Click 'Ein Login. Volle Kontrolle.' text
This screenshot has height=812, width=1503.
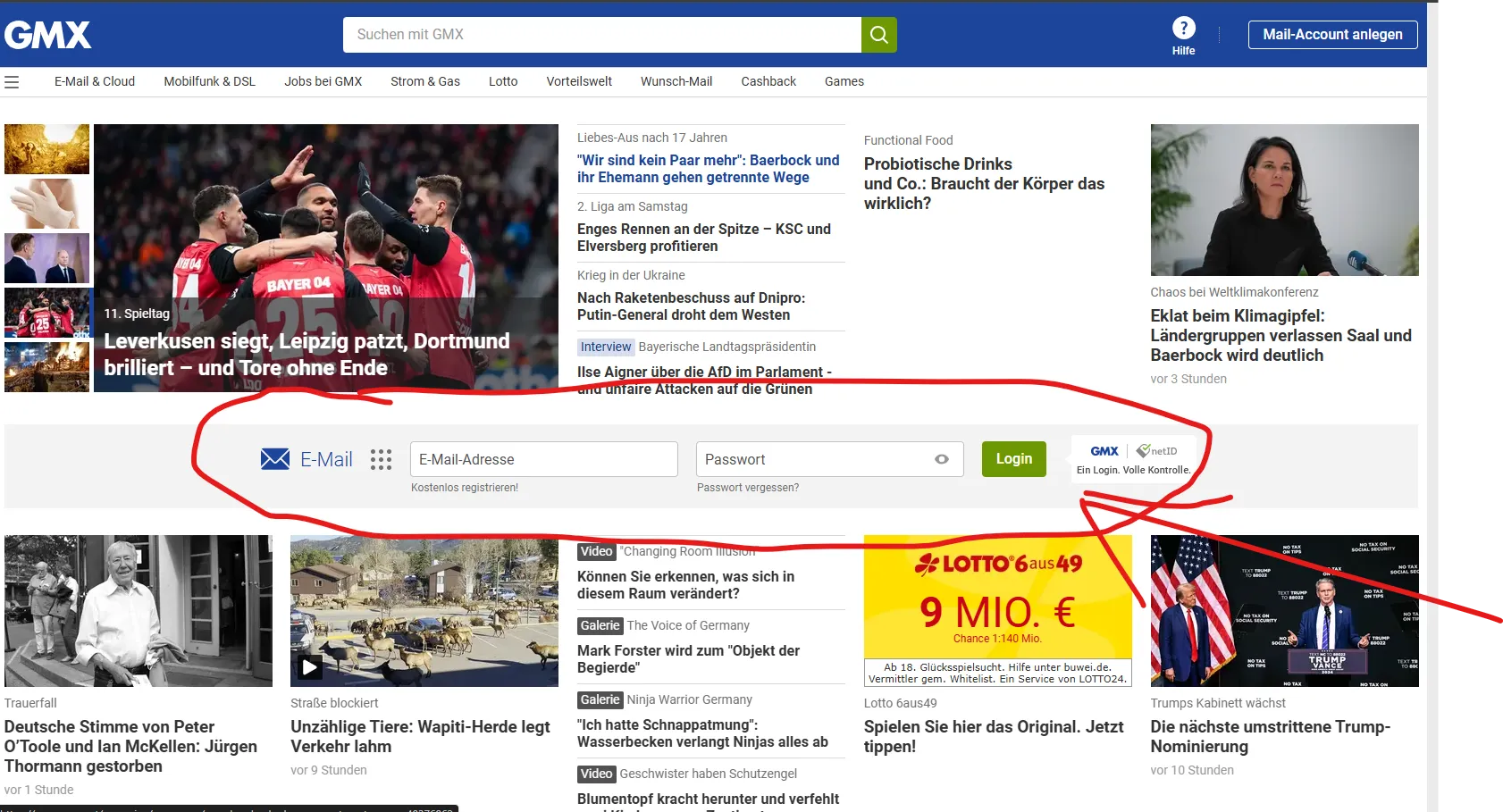(1134, 470)
